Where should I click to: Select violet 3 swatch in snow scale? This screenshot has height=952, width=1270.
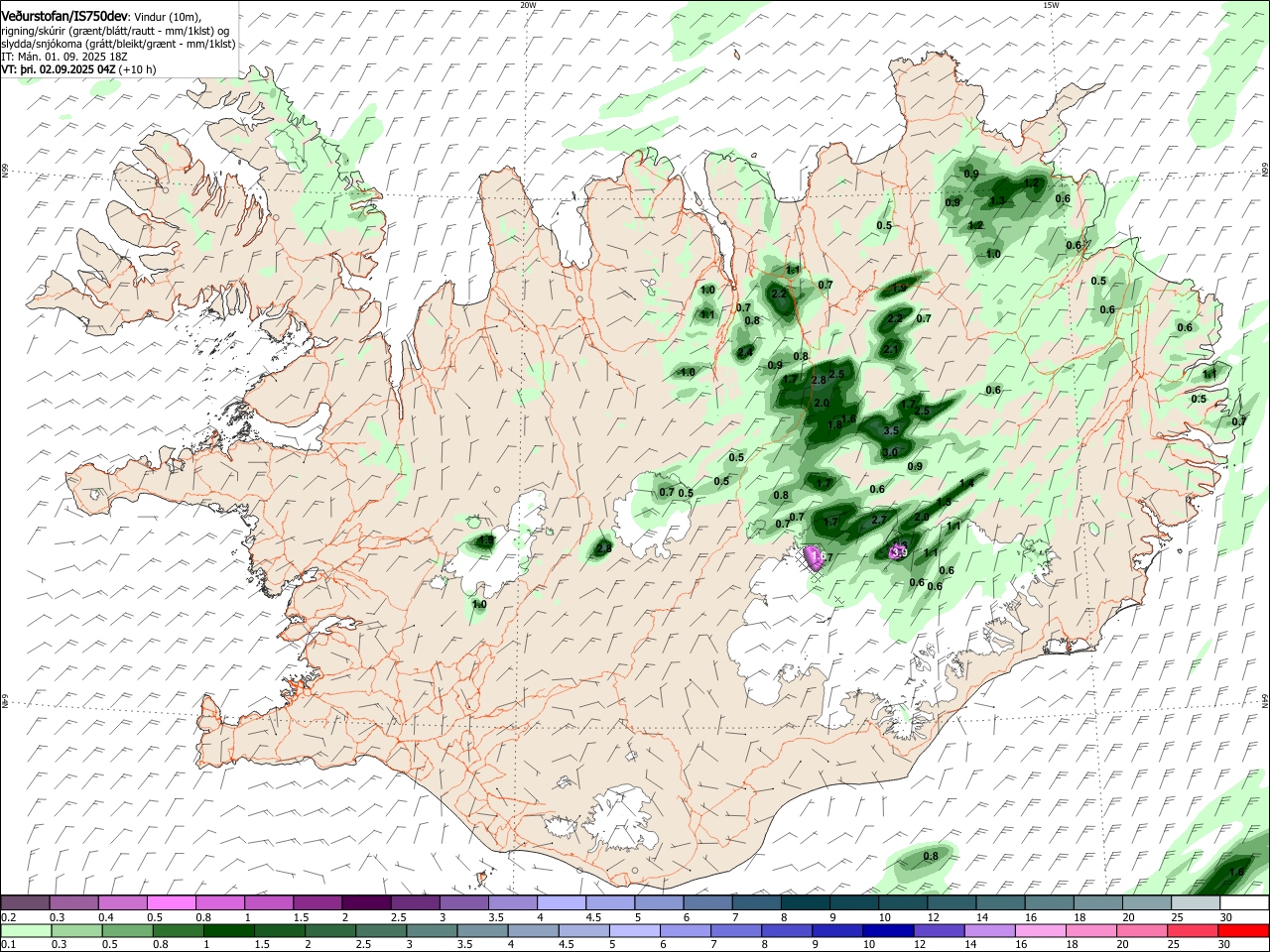coord(464,902)
